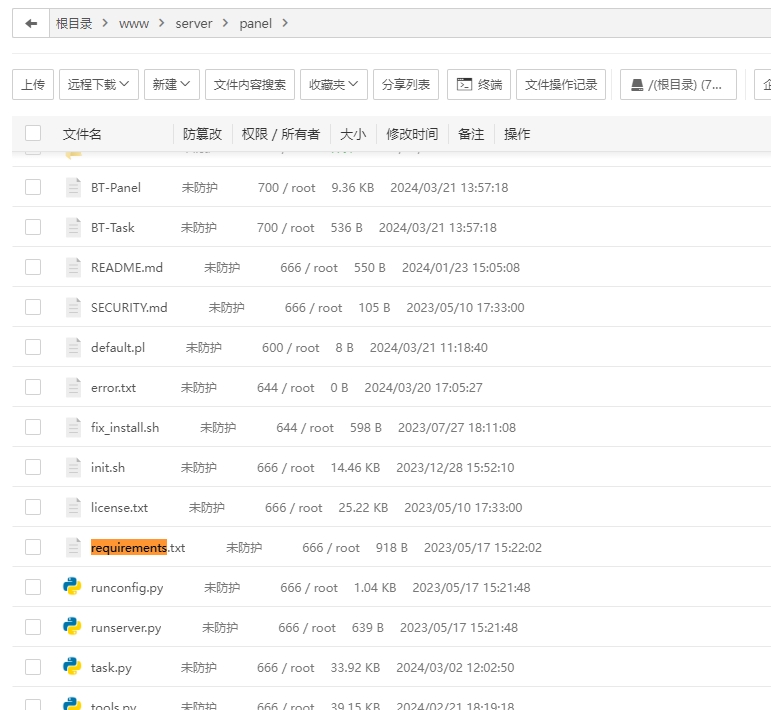
Task: Click the 防篡改 column header
Action: [203, 134]
